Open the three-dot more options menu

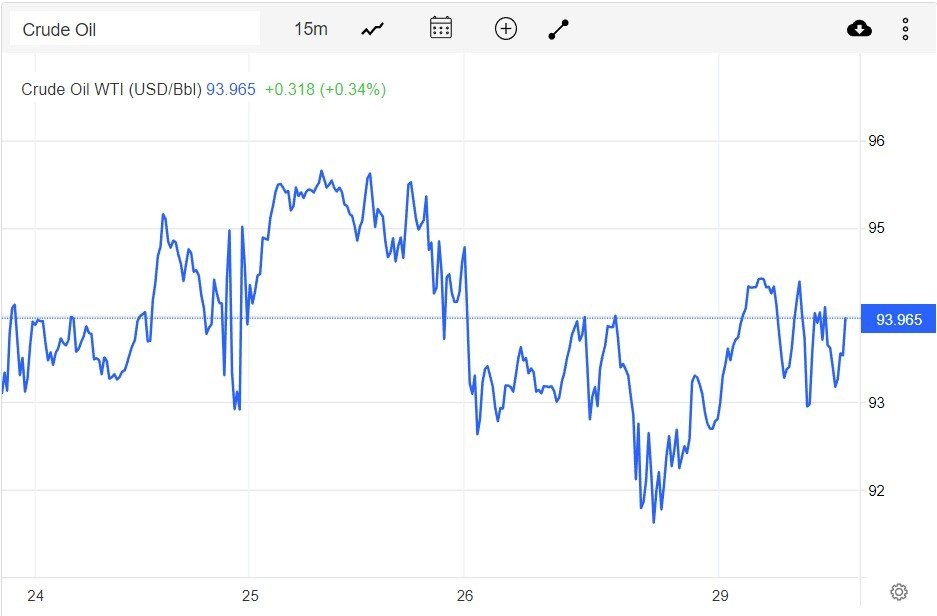[x=905, y=29]
